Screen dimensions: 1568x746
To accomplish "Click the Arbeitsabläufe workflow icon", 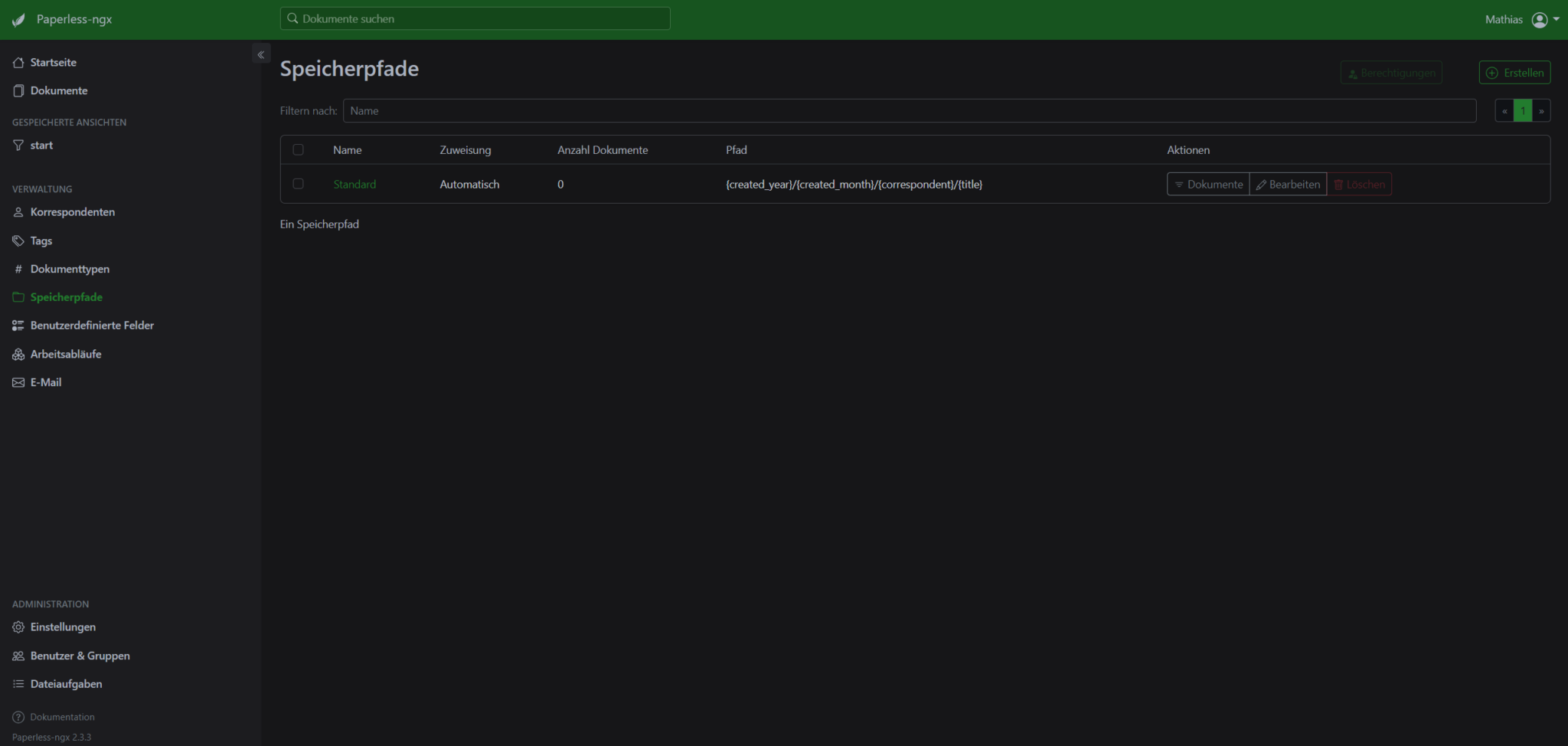I will [x=18, y=354].
